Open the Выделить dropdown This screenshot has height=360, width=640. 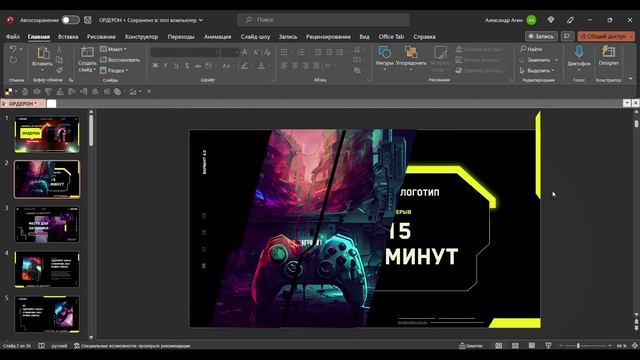pyautogui.click(x=538, y=70)
